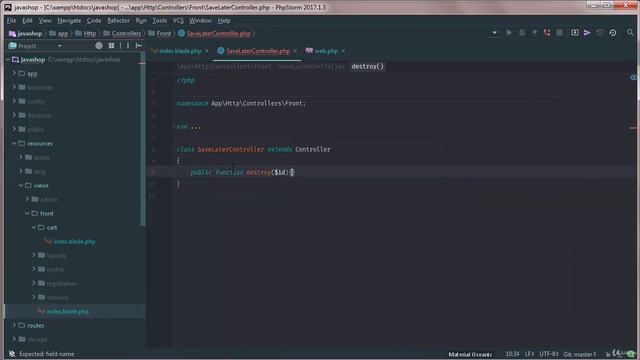Screen dimensions: 640x360
Task: Click the Http breadcrumb in navigation bar
Action: 90,33
